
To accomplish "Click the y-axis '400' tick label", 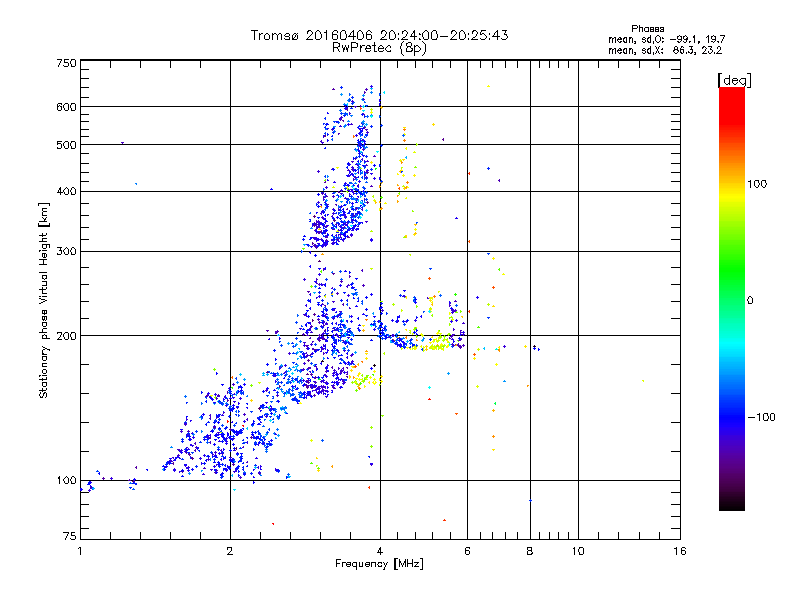I will (x=66, y=192).
